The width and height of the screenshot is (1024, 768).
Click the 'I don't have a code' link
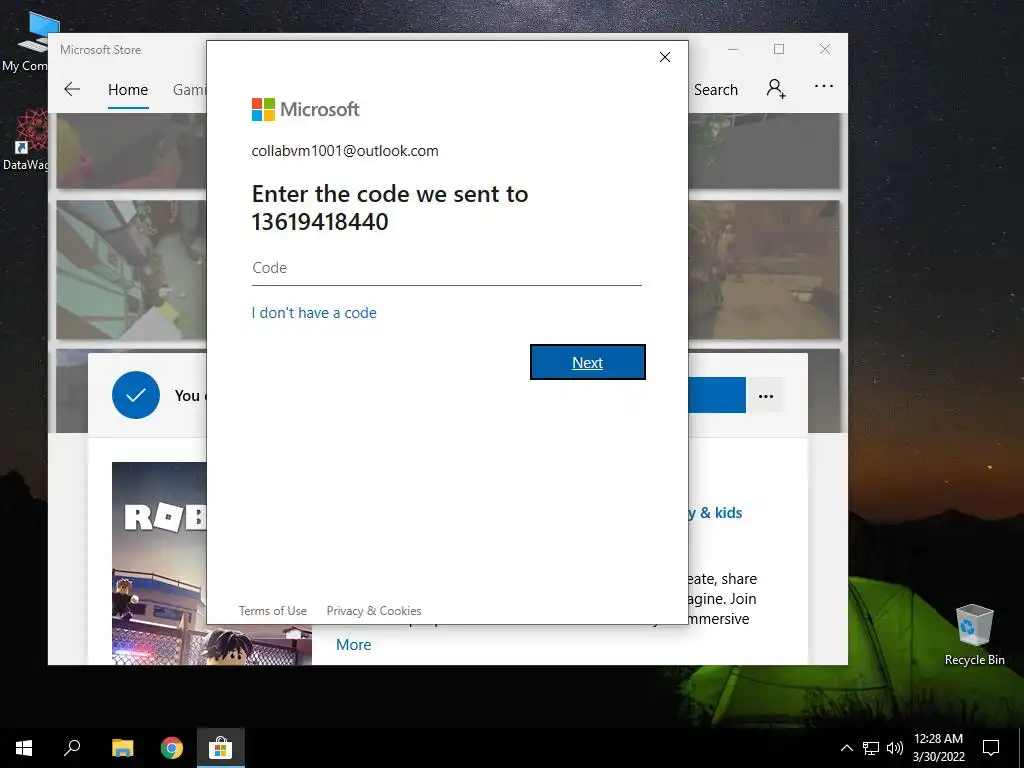[x=314, y=313]
